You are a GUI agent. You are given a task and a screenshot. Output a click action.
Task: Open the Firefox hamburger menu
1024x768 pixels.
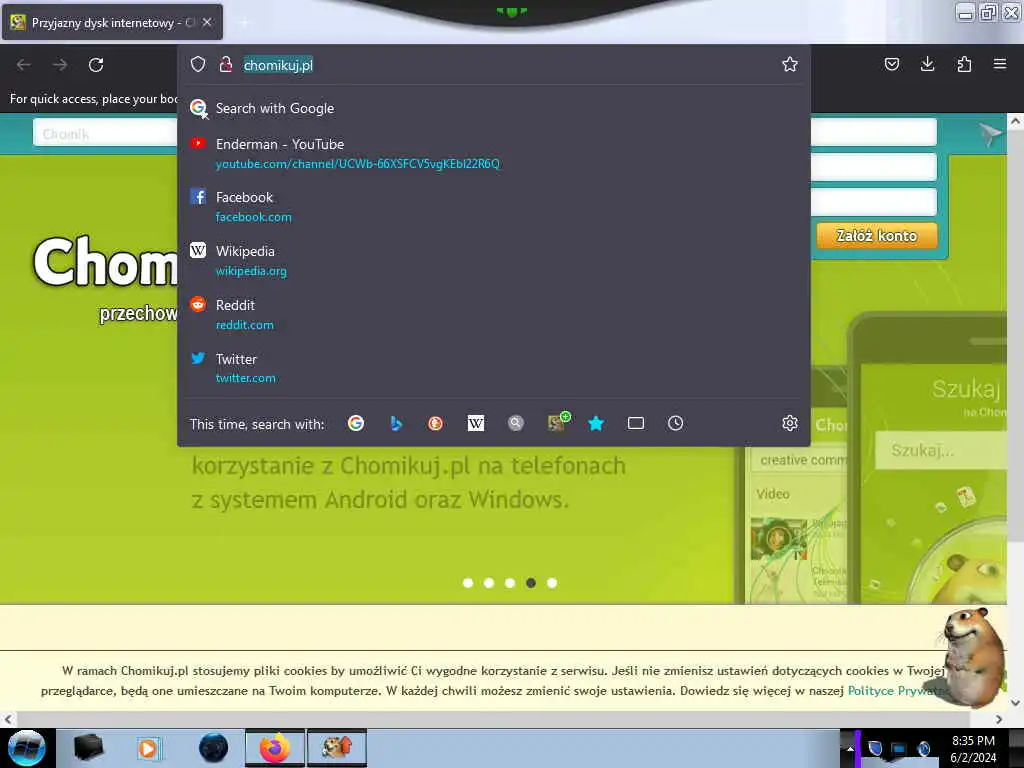pos(999,64)
